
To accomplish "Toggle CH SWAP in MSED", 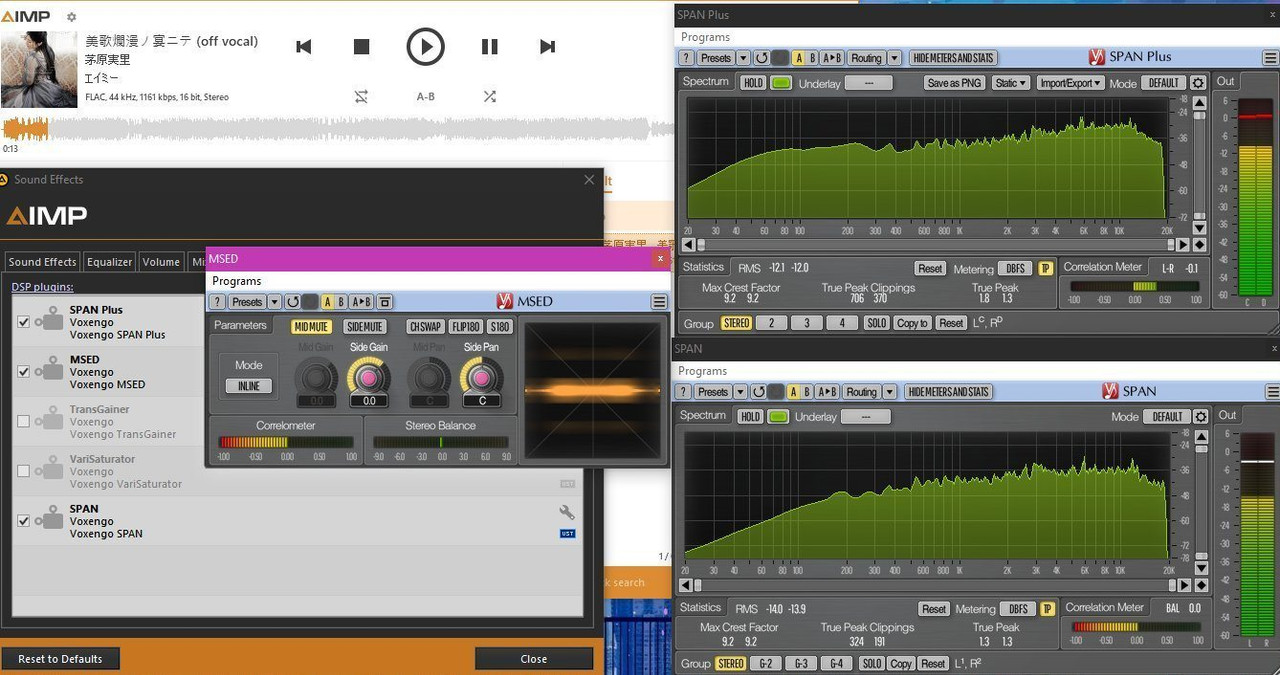I will (x=426, y=327).
